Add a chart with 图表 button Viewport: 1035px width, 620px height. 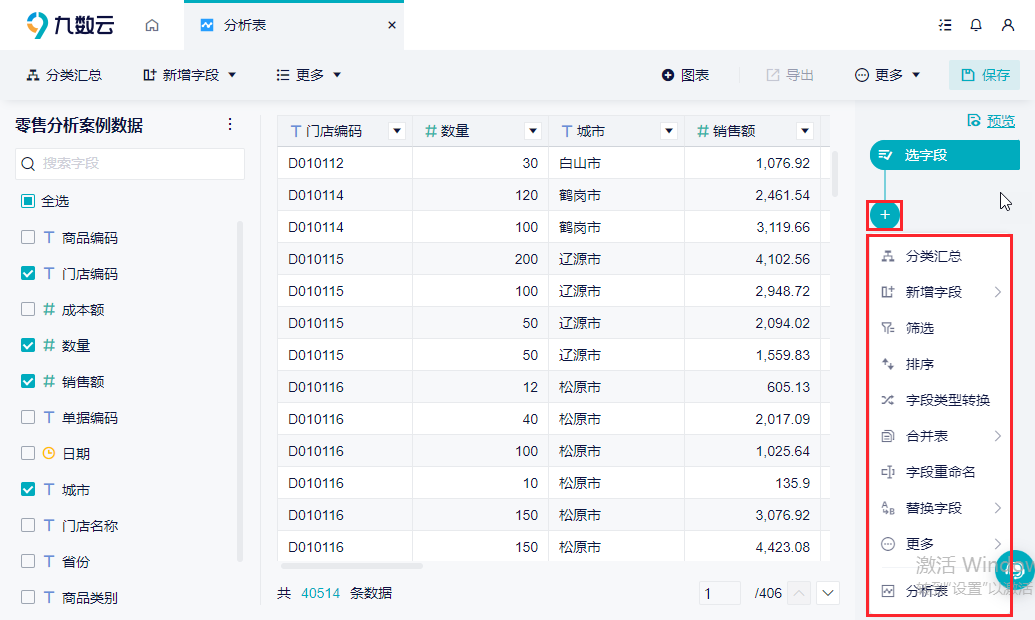pos(685,75)
